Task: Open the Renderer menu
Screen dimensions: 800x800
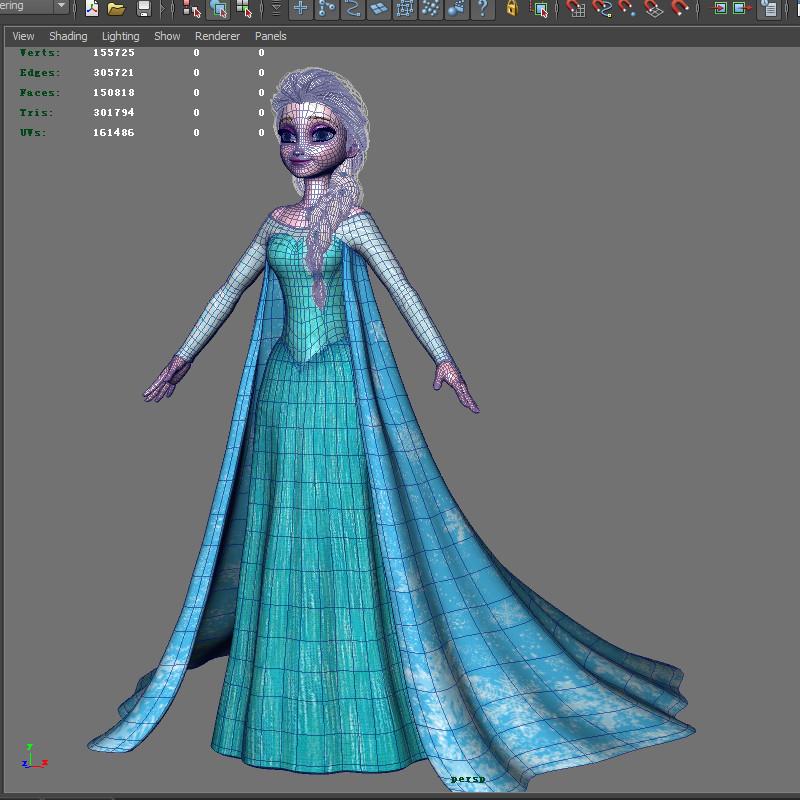Action: (217, 36)
